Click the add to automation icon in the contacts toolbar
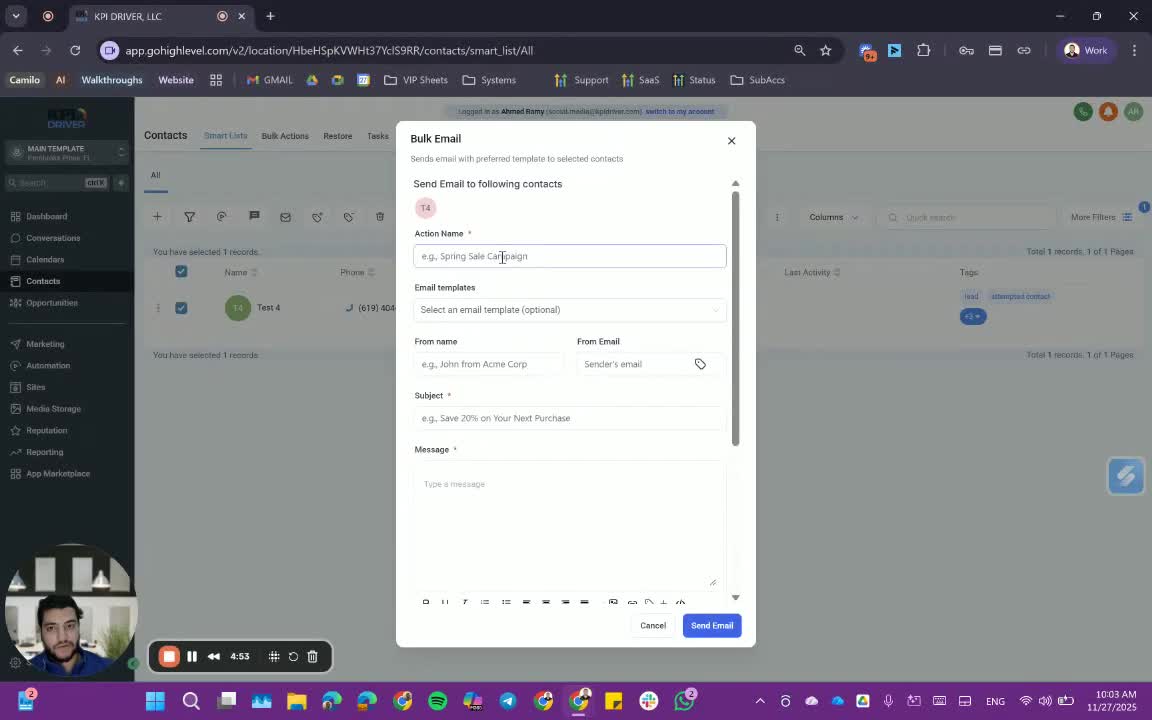1152x720 pixels. click(x=221, y=217)
